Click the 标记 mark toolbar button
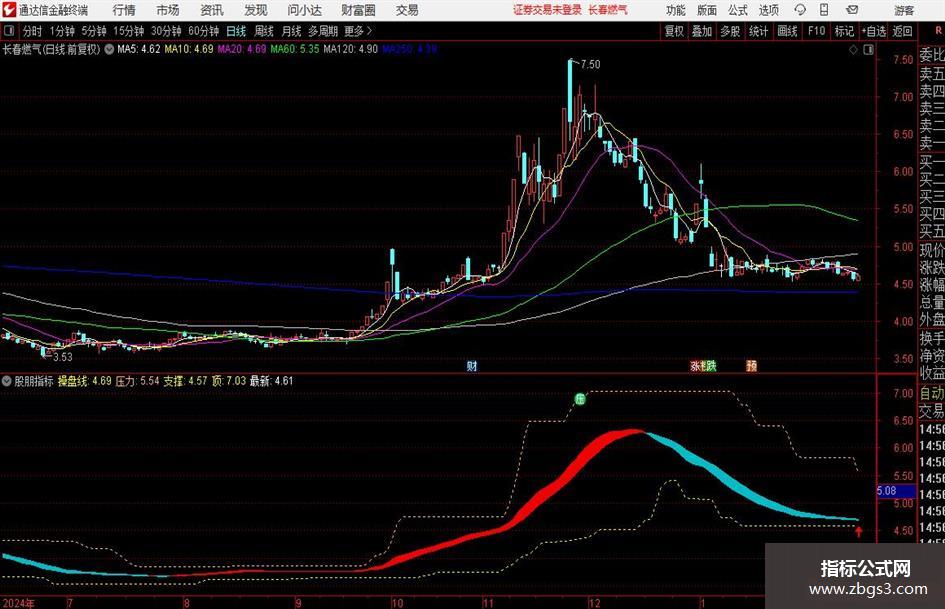Image resolution: width=945 pixels, height=609 pixels. point(844,31)
